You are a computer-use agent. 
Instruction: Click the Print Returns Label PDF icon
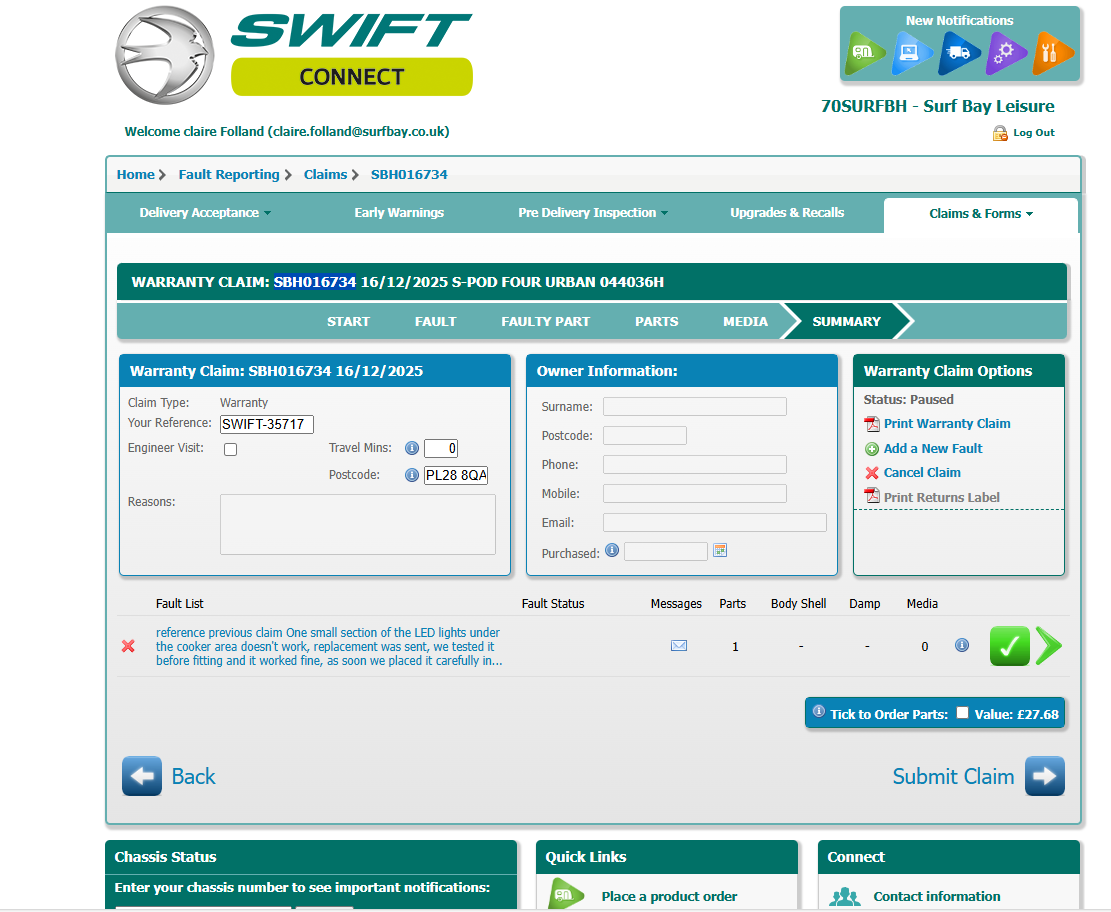[872, 495]
